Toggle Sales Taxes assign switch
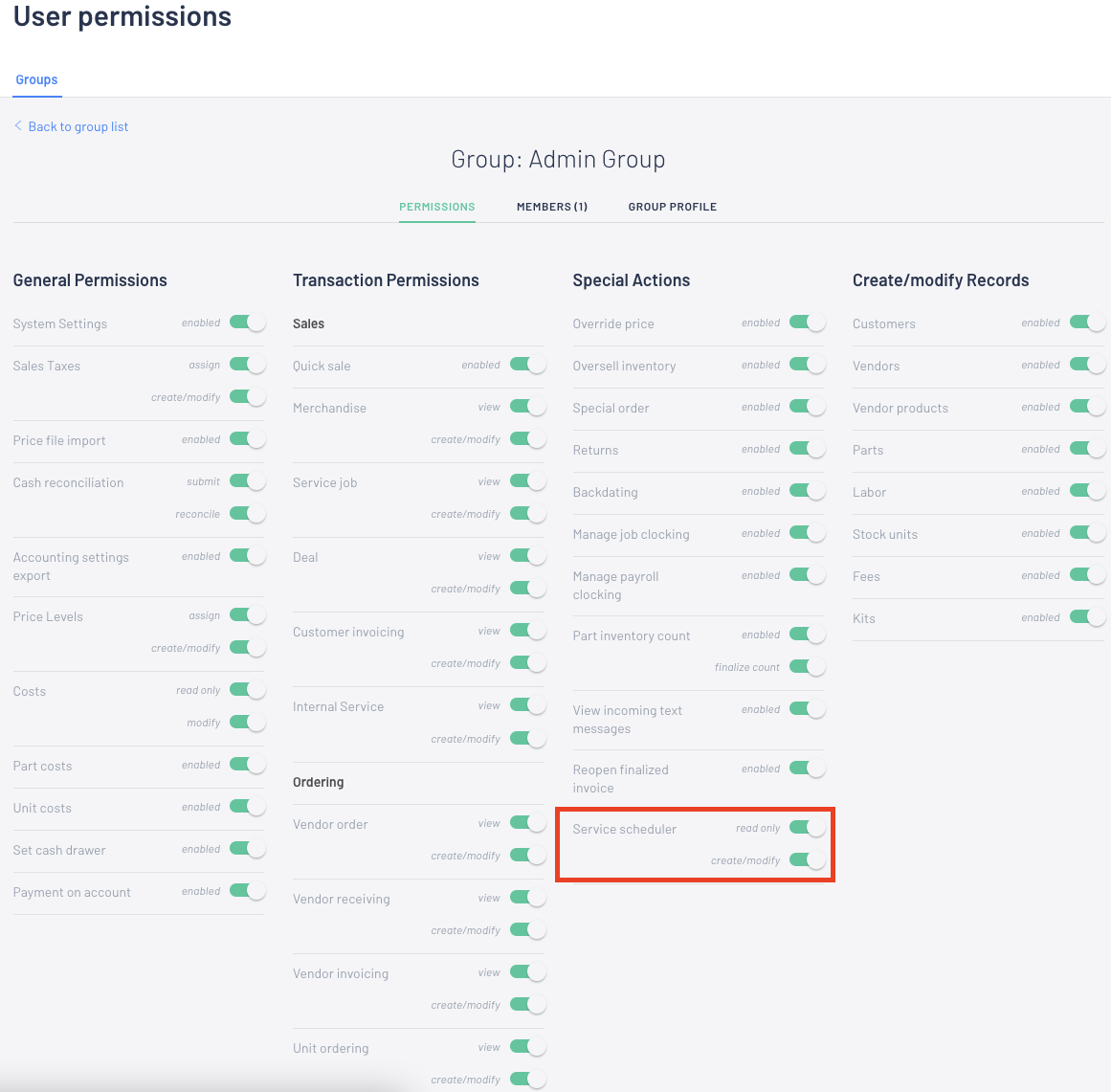This screenshot has width=1111, height=1092. pos(247,365)
